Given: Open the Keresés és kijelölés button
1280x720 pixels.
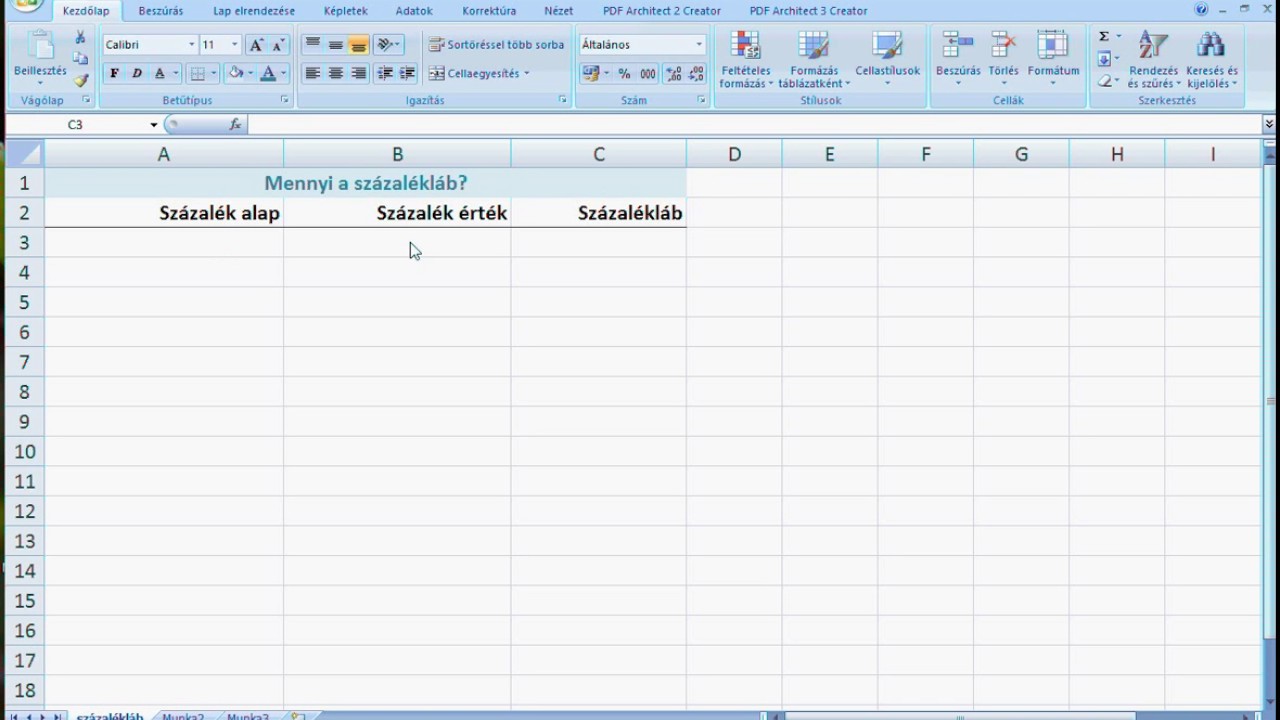Looking at the screenshot, I should [x=1211, y=60].
